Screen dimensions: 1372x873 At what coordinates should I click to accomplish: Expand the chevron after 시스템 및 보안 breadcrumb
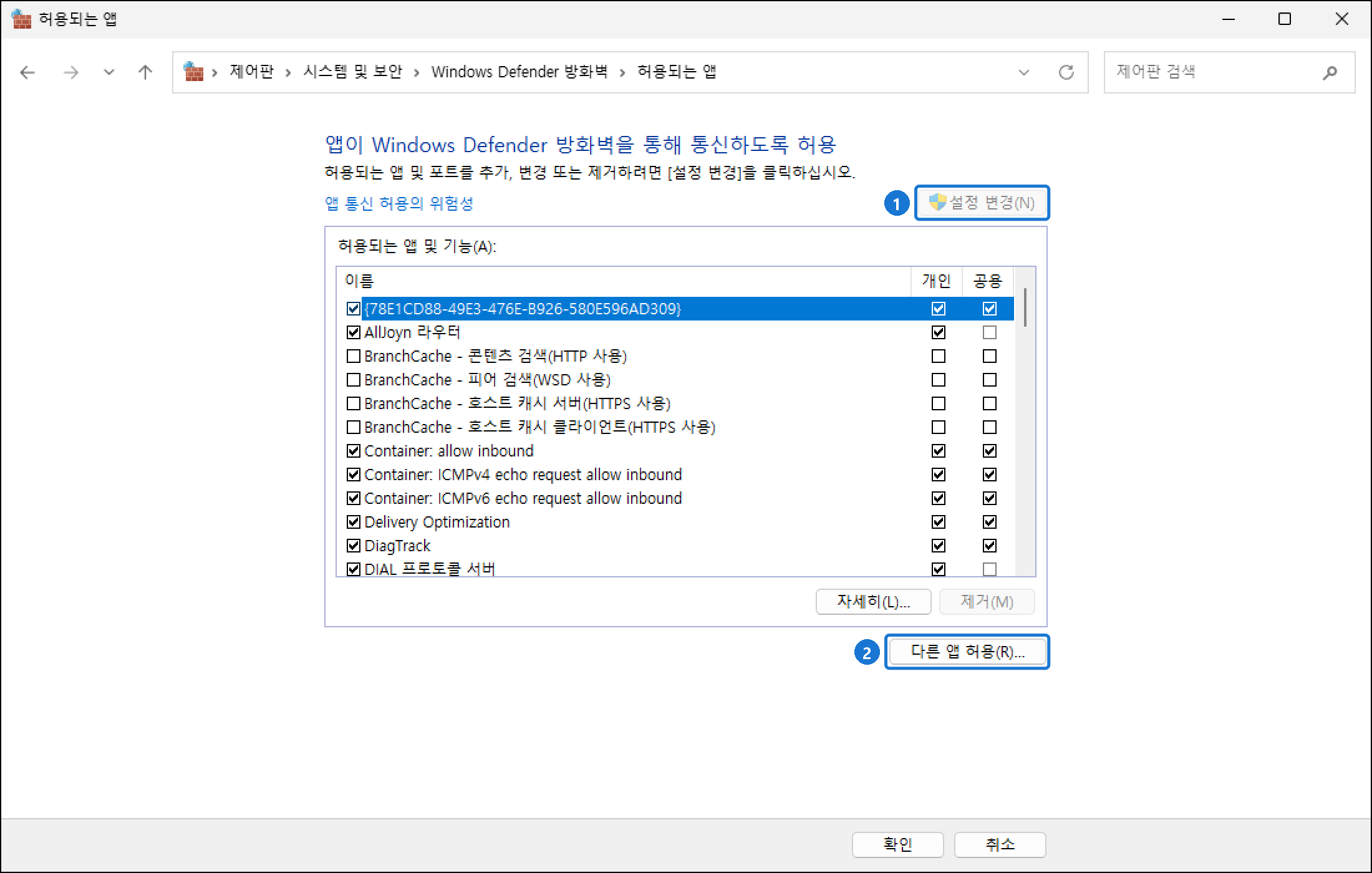coord(417,73)
